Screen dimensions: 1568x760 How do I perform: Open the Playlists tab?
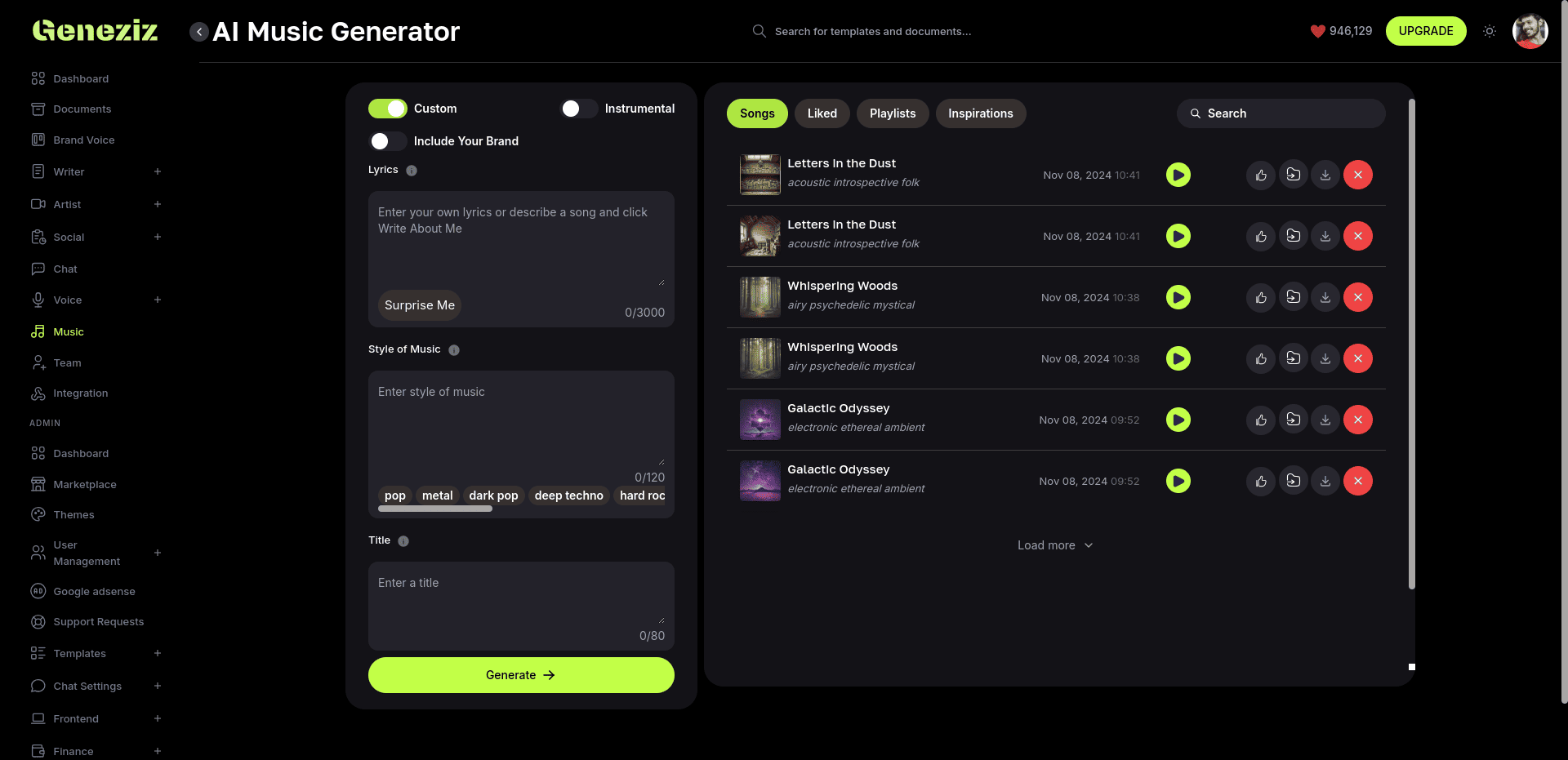click(892, 113)
